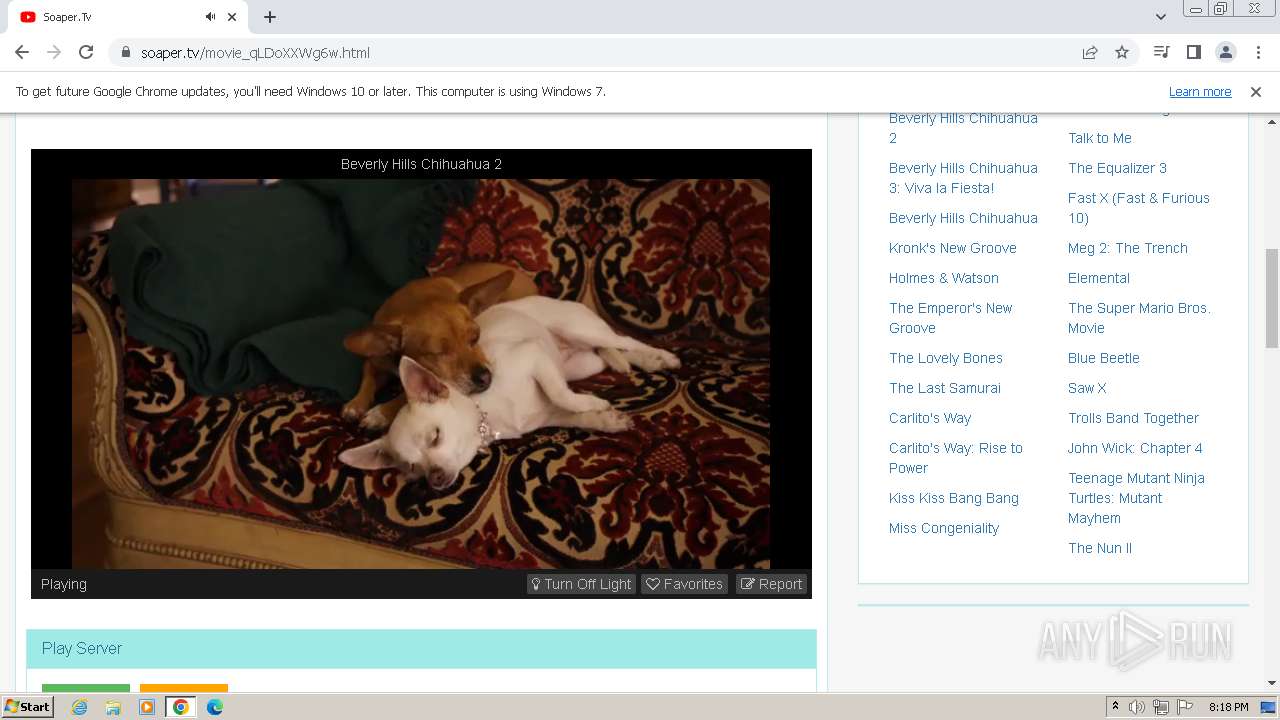The height and width of the screenshot is (720, 1280).
Task: Open Talk to Me link
Action: 1100,138
